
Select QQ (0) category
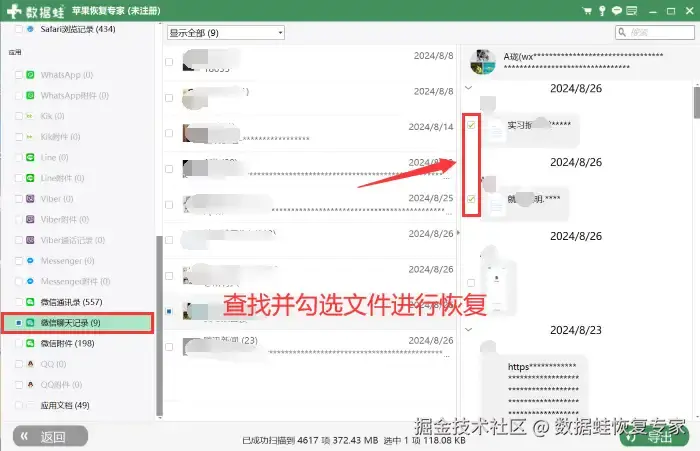point(54,364)
